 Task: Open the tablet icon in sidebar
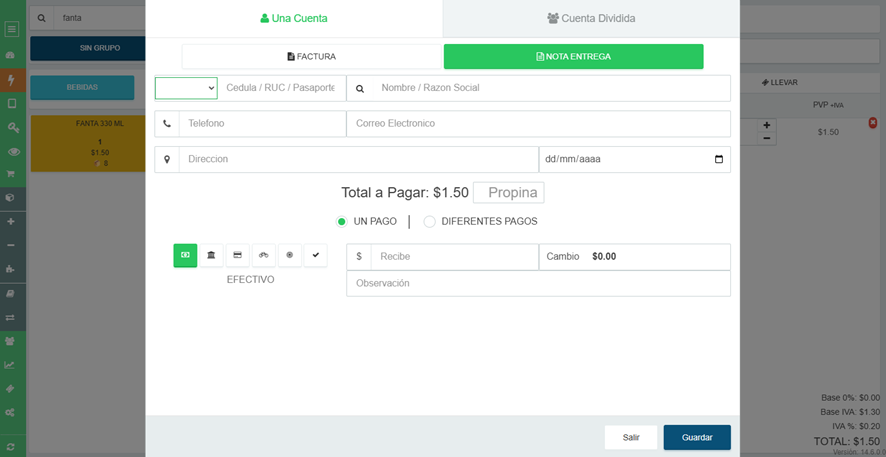point(11,103)
